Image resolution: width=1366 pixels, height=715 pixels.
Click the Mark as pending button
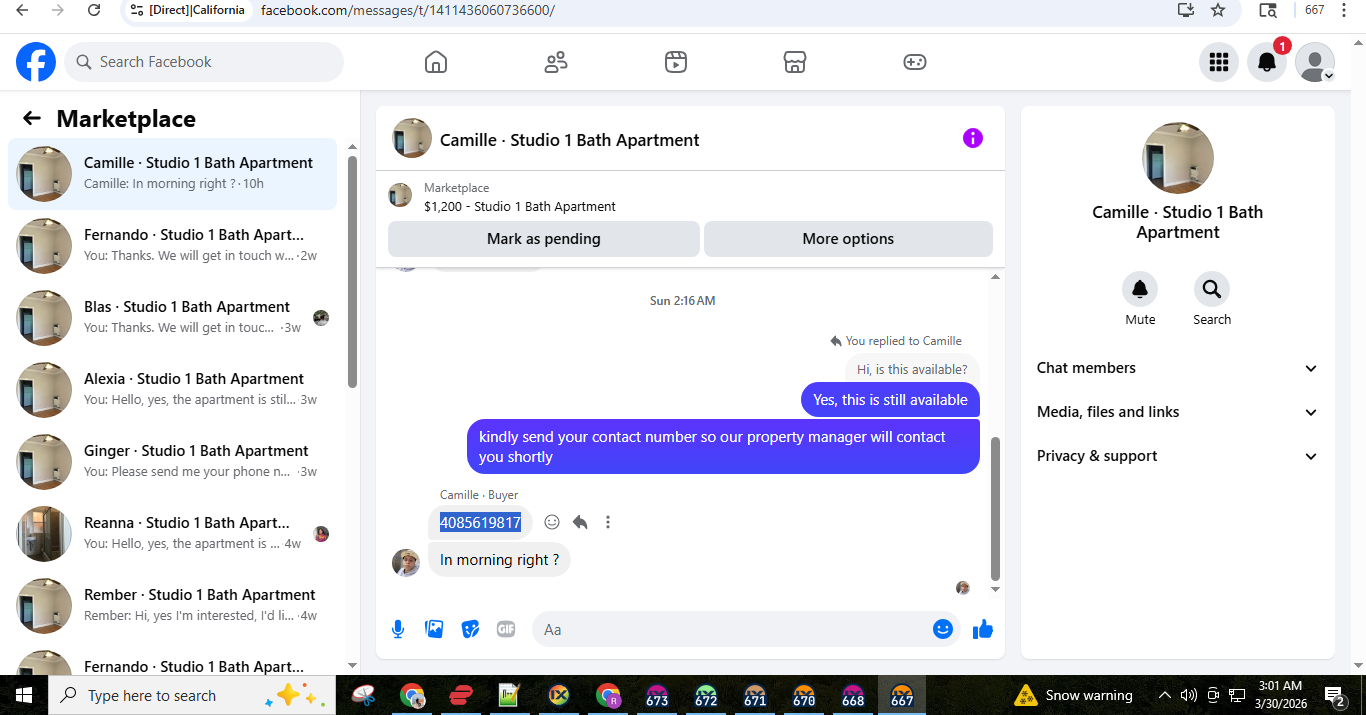click(544, 239)
